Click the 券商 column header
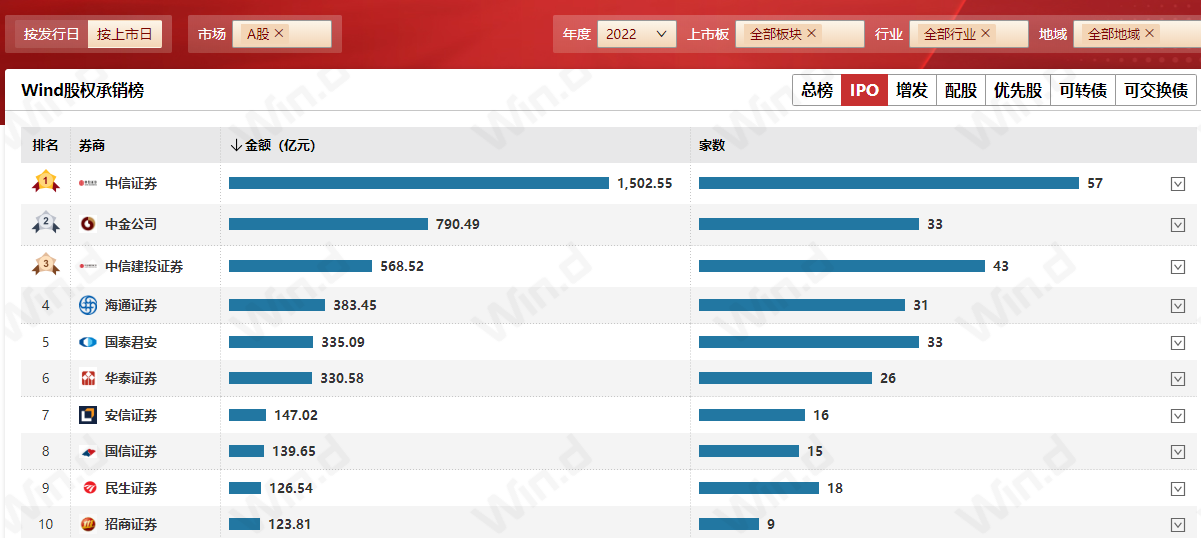 92,145
